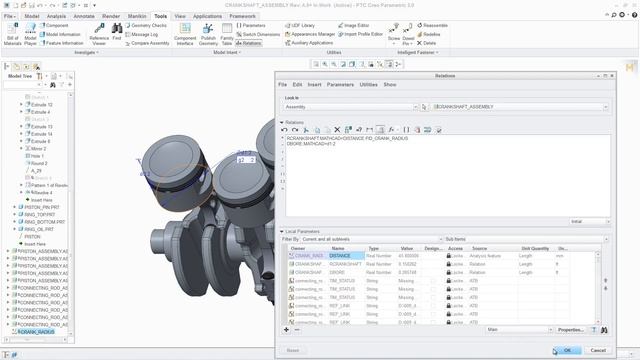
Task: Cut selected relation text
Action: pyautogui.click(x=306, y=130)
